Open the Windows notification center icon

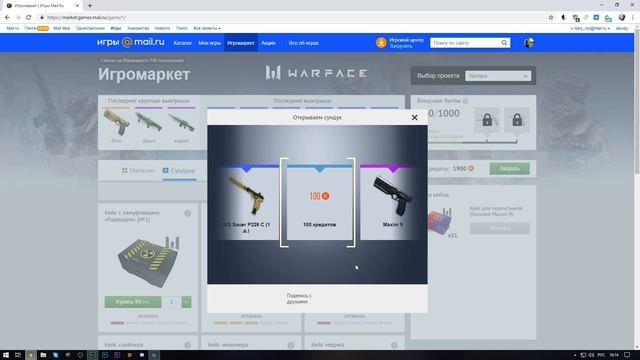tap(627, 355)
